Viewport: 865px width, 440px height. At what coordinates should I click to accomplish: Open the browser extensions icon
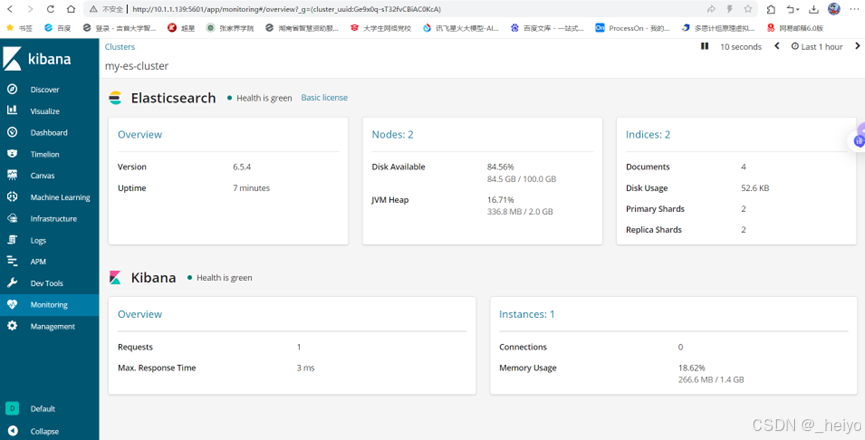click(x=771, y=9)
